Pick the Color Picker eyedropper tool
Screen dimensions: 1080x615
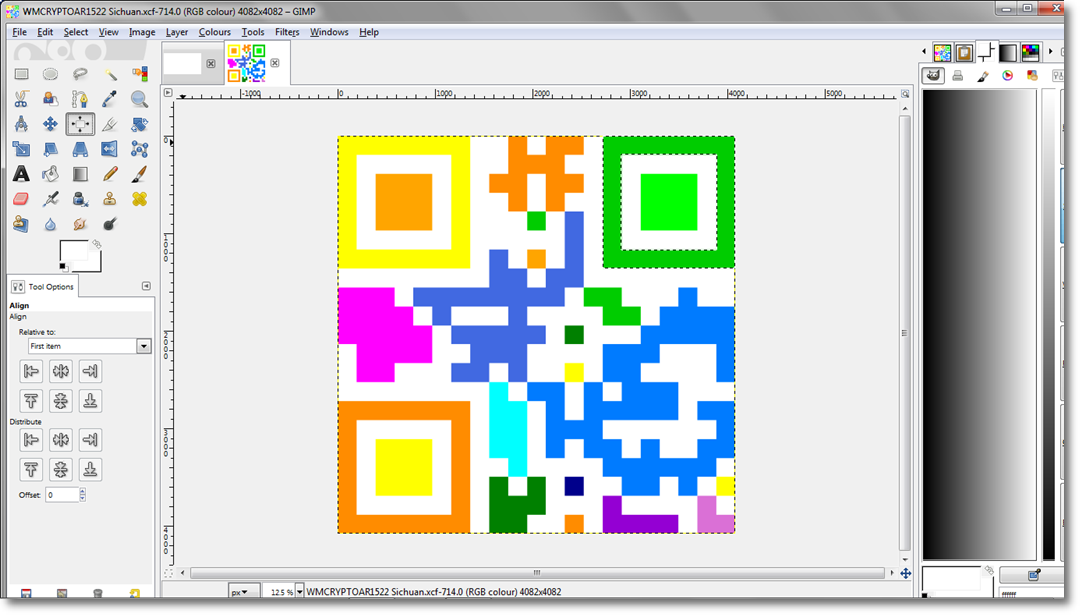[x=110, y=99]
